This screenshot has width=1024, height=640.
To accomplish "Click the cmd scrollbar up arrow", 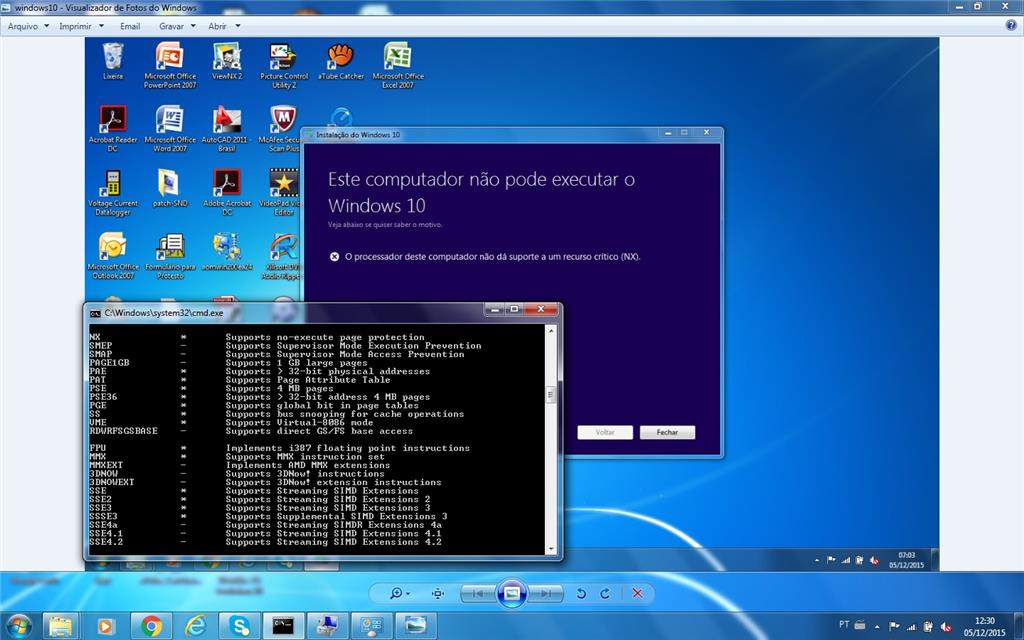I will [x=551, y=331].
